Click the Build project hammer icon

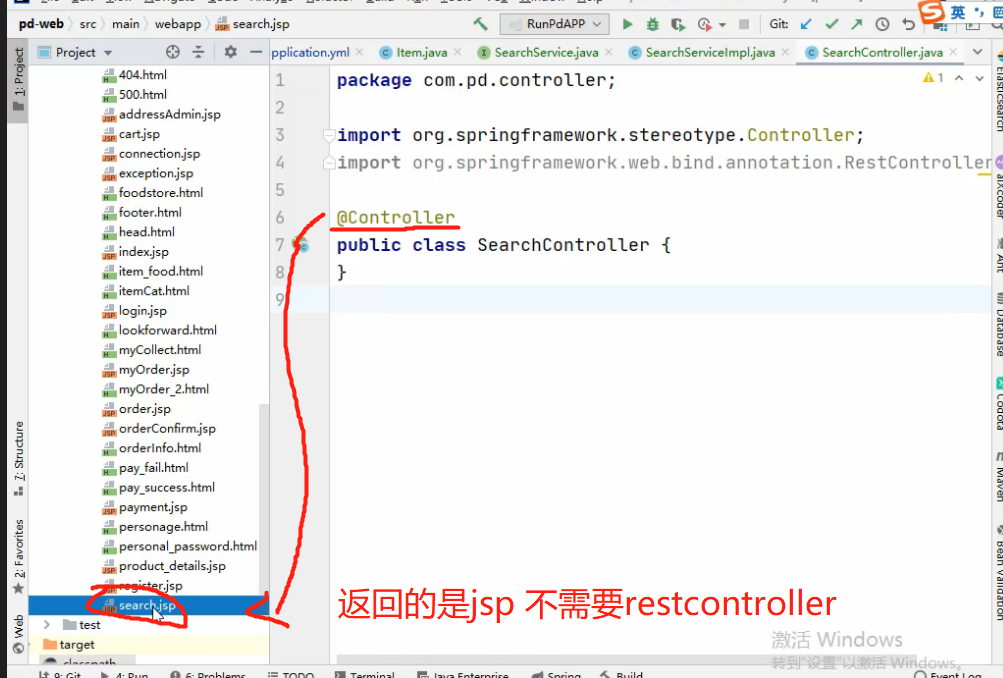click(480, 24)
